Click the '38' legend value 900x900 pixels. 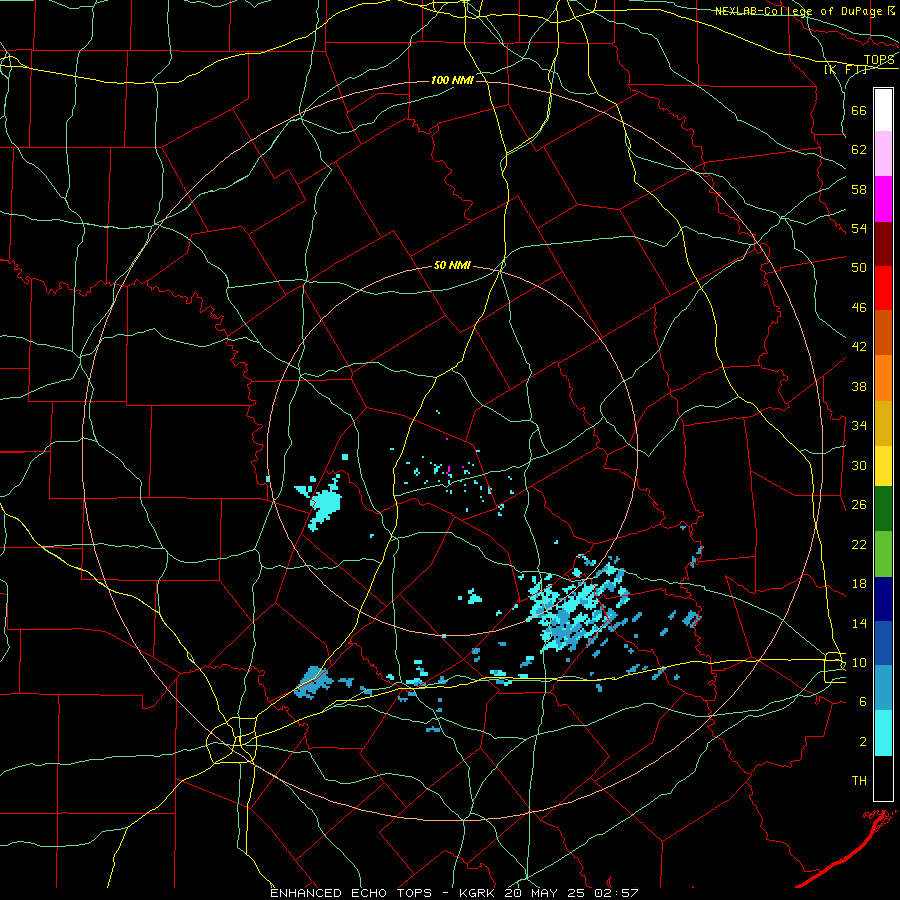859,386
